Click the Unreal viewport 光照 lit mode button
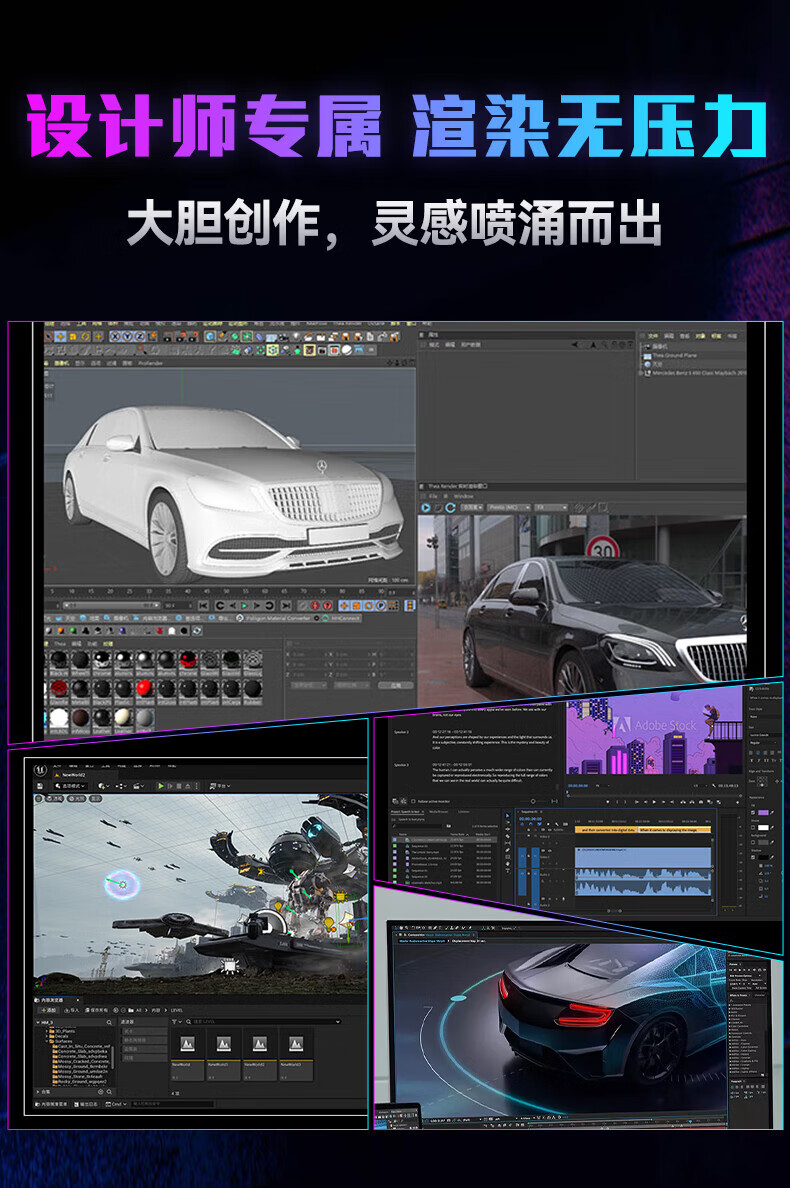 tap(77, 799)
